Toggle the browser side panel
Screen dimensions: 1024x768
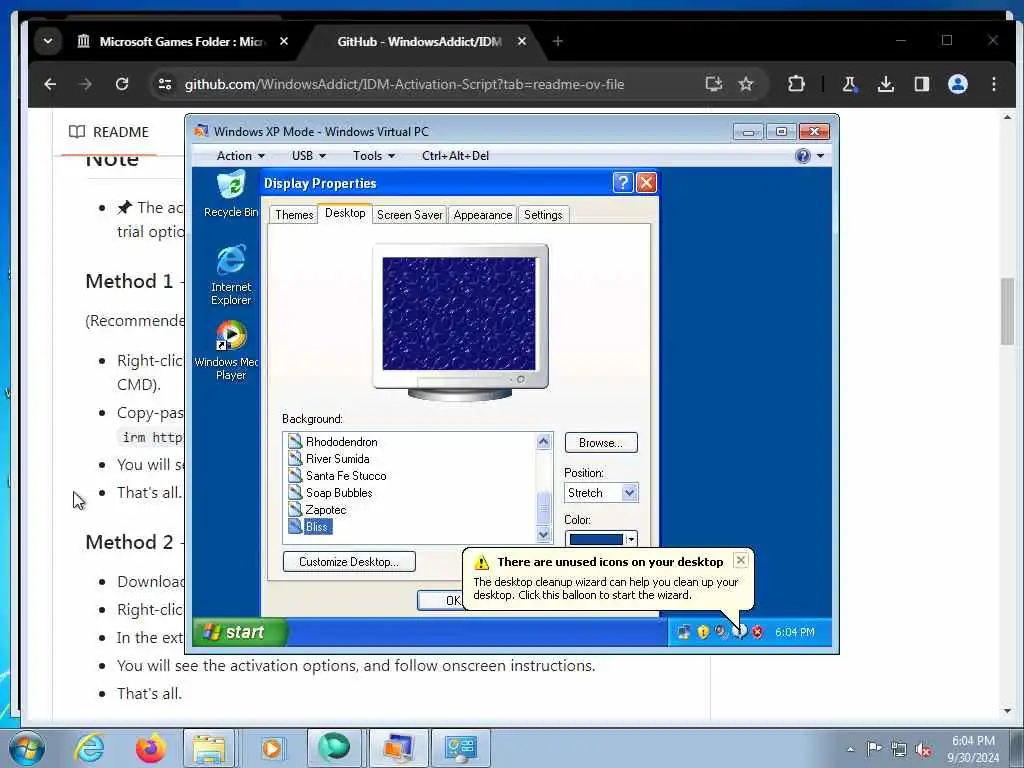921,84
